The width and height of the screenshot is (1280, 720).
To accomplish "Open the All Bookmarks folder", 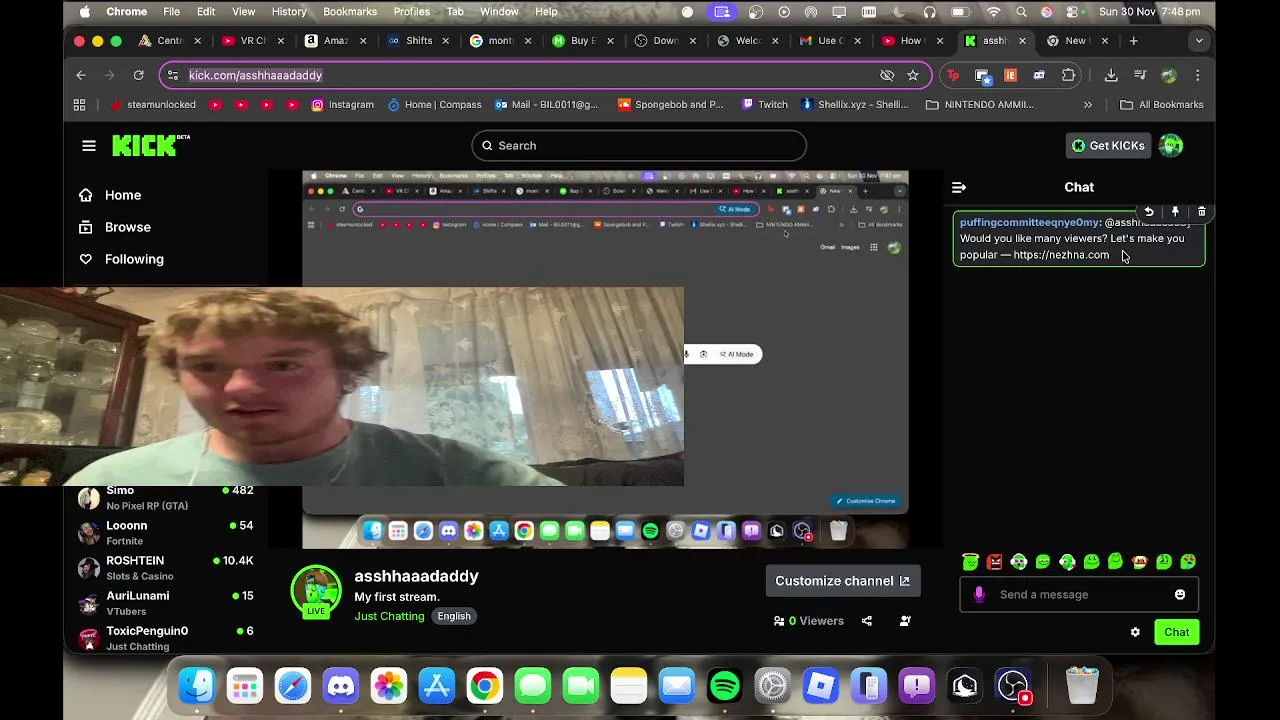I will click(x=1162, y=104).
